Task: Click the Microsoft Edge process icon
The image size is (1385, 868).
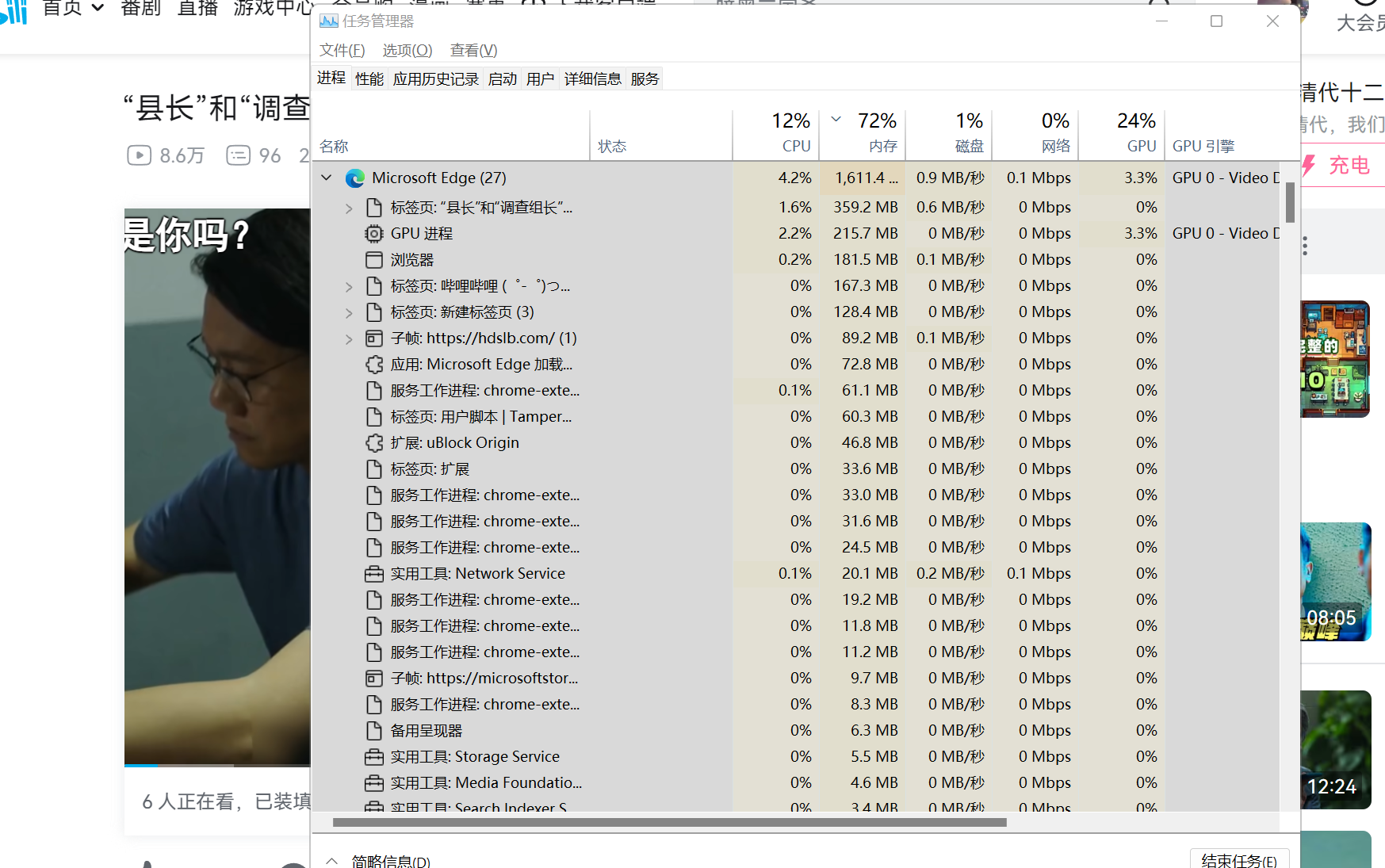Action: click(355, 178)
